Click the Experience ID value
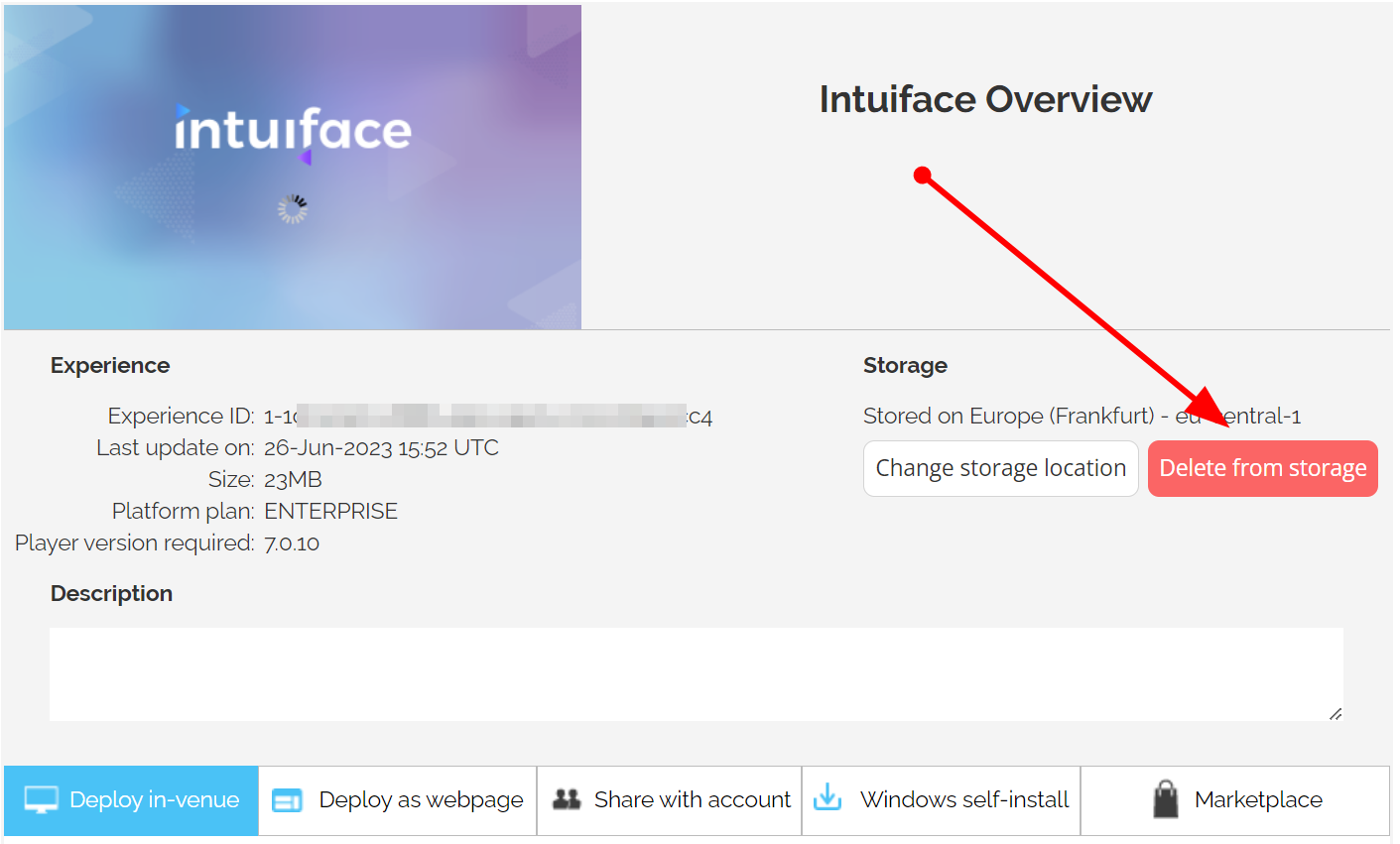The image size is (1400, 844). (x=488, y=416)
